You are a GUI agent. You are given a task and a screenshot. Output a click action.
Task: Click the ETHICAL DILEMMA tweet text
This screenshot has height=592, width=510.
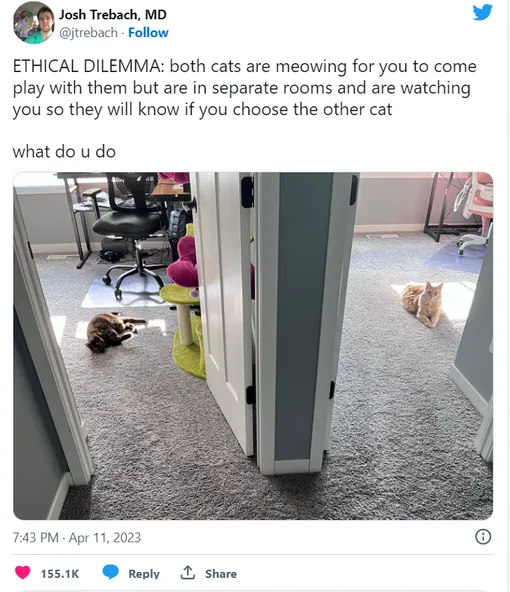[245, 88]
